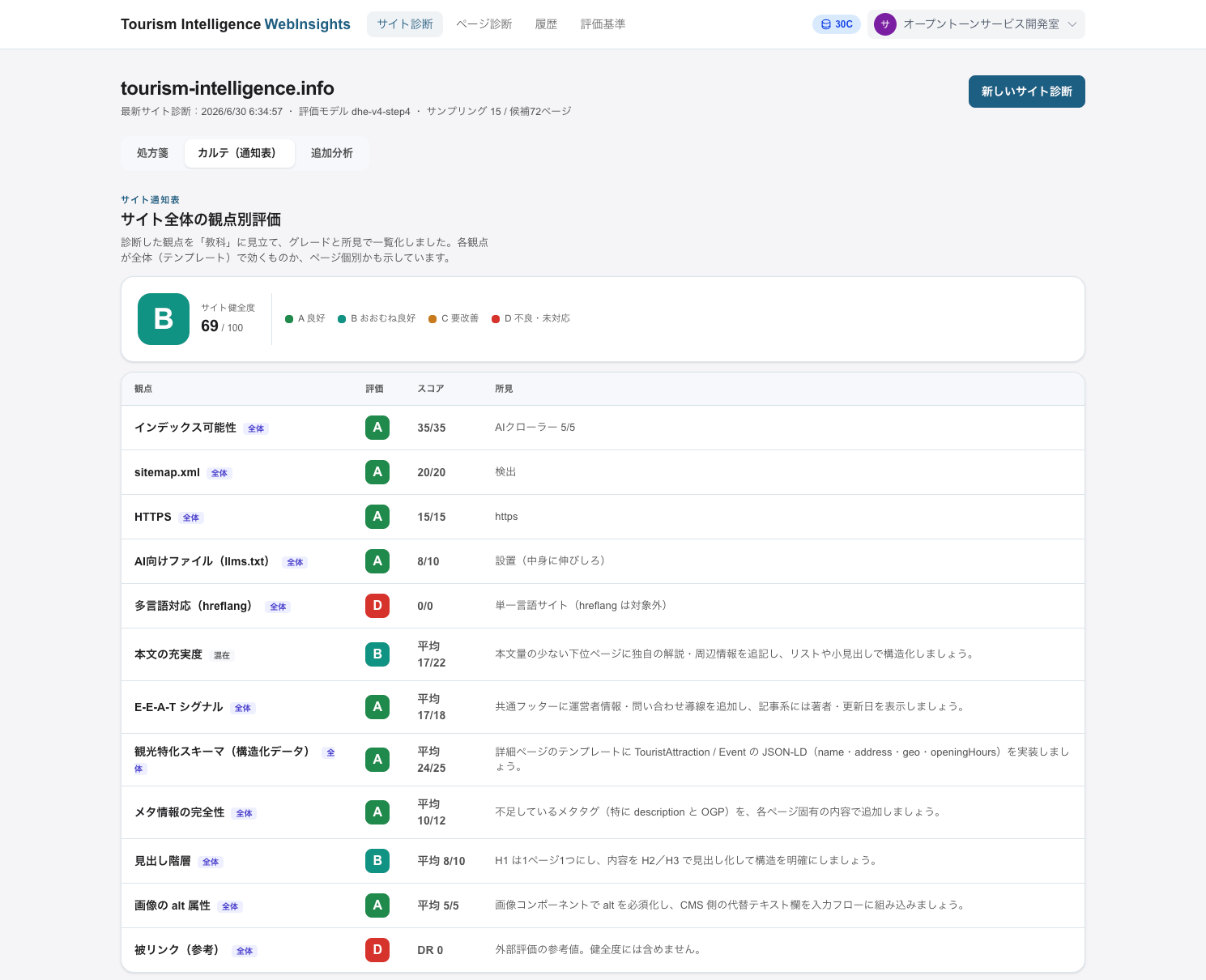Click the 全体 tag next to 見出し階層
1206x980 pixels.
pos(211,862)
